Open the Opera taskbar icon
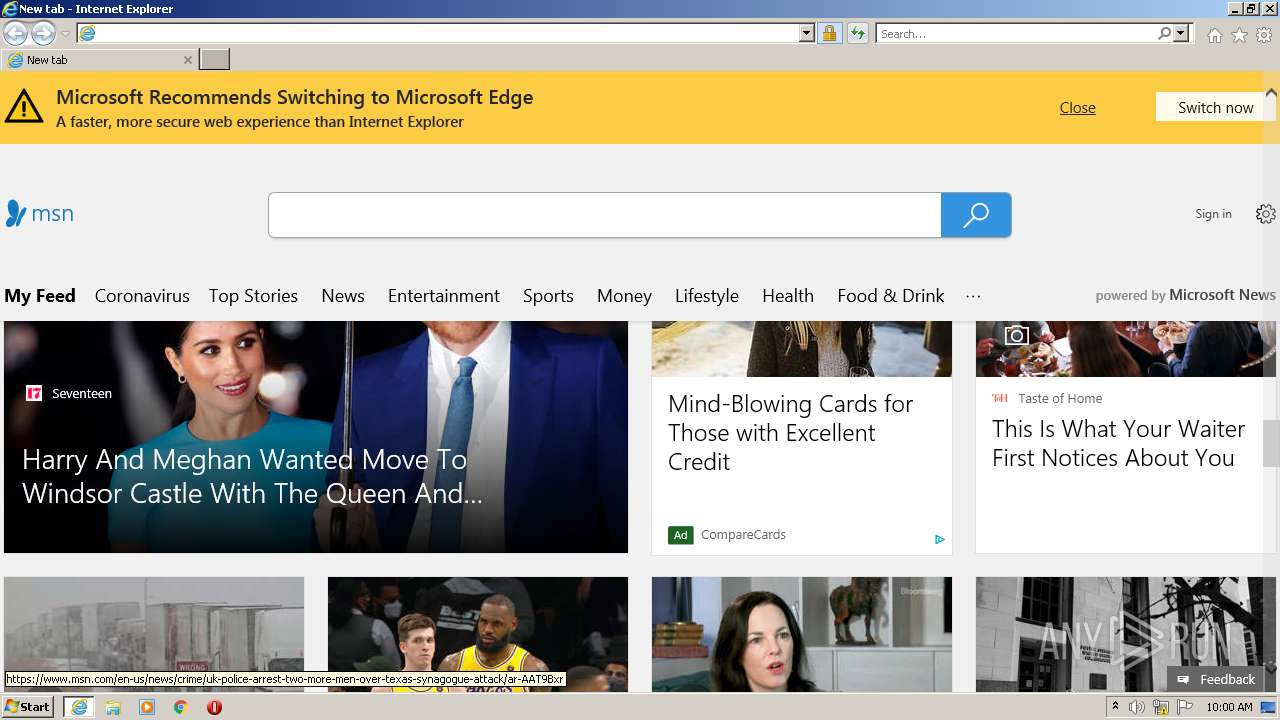 tap(214, 707)
